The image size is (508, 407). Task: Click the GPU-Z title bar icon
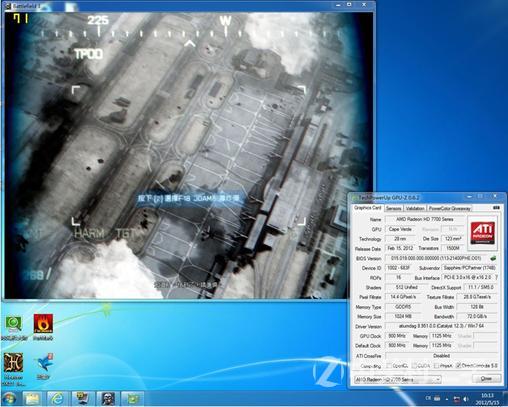click(x=354, y=198)
